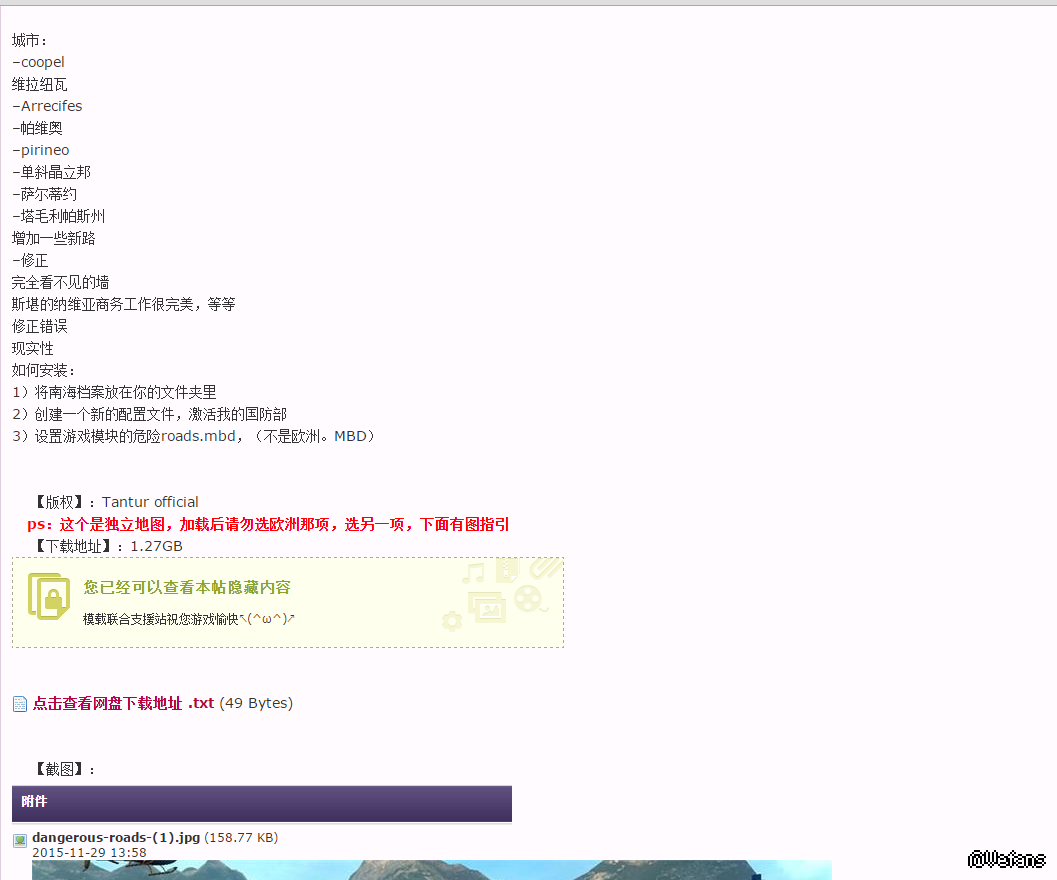Screen dimensions: 1057x880
Task: Click the city entry -单斜晶立邦
Action: click(51, 173)
